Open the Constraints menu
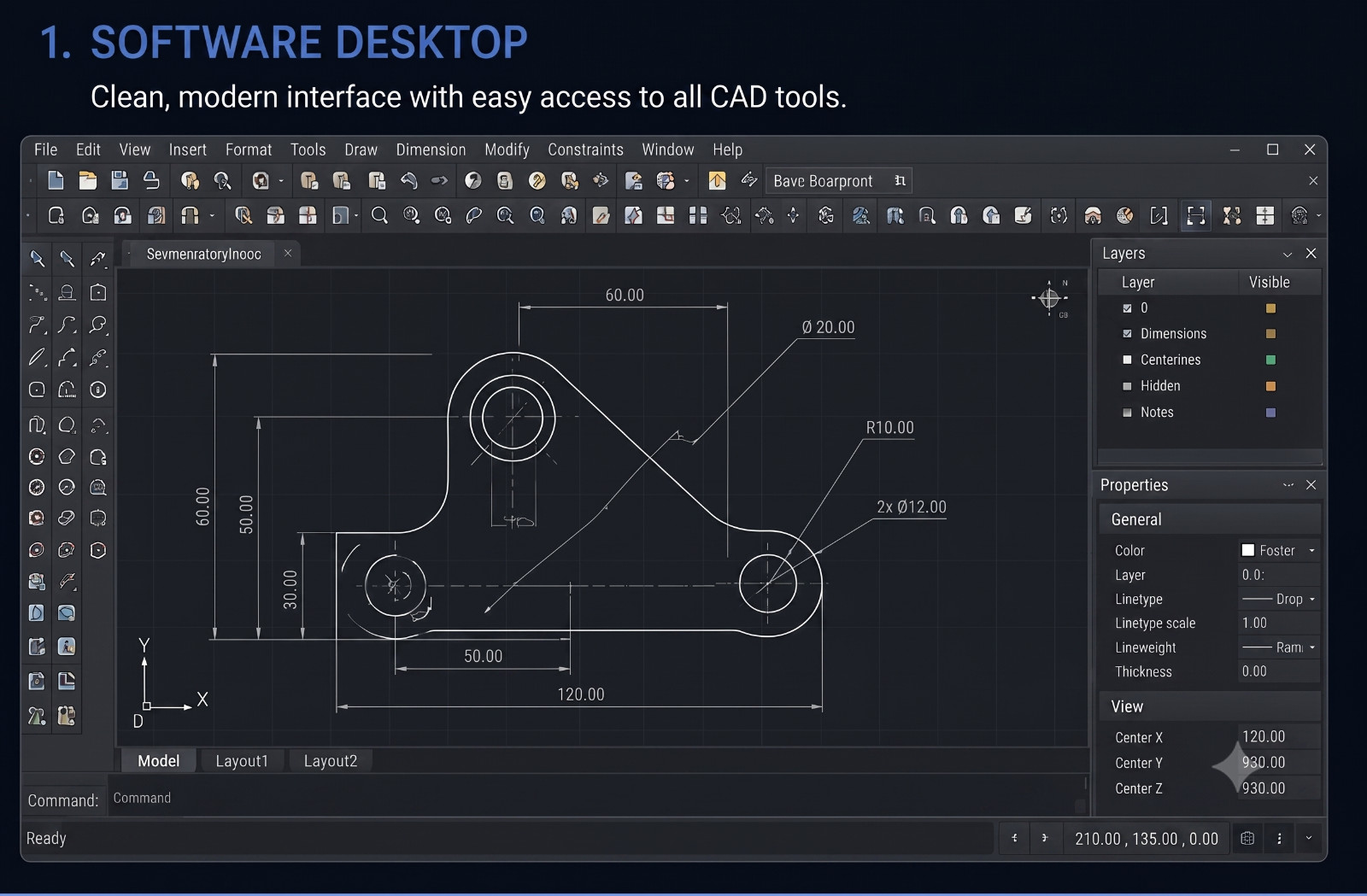The width and height of the screenshot is (1367, 896). coord(585,149)
